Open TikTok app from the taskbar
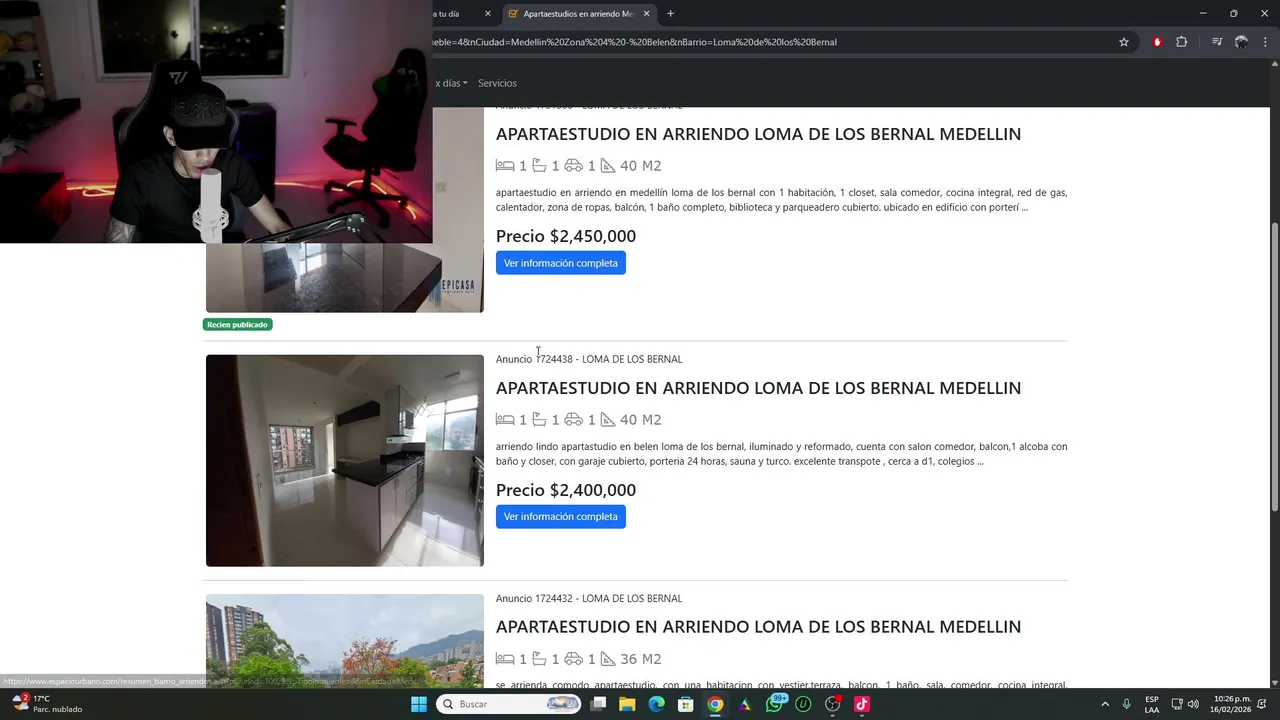This screenshot has width=1280, height=720. pos(862,704)
